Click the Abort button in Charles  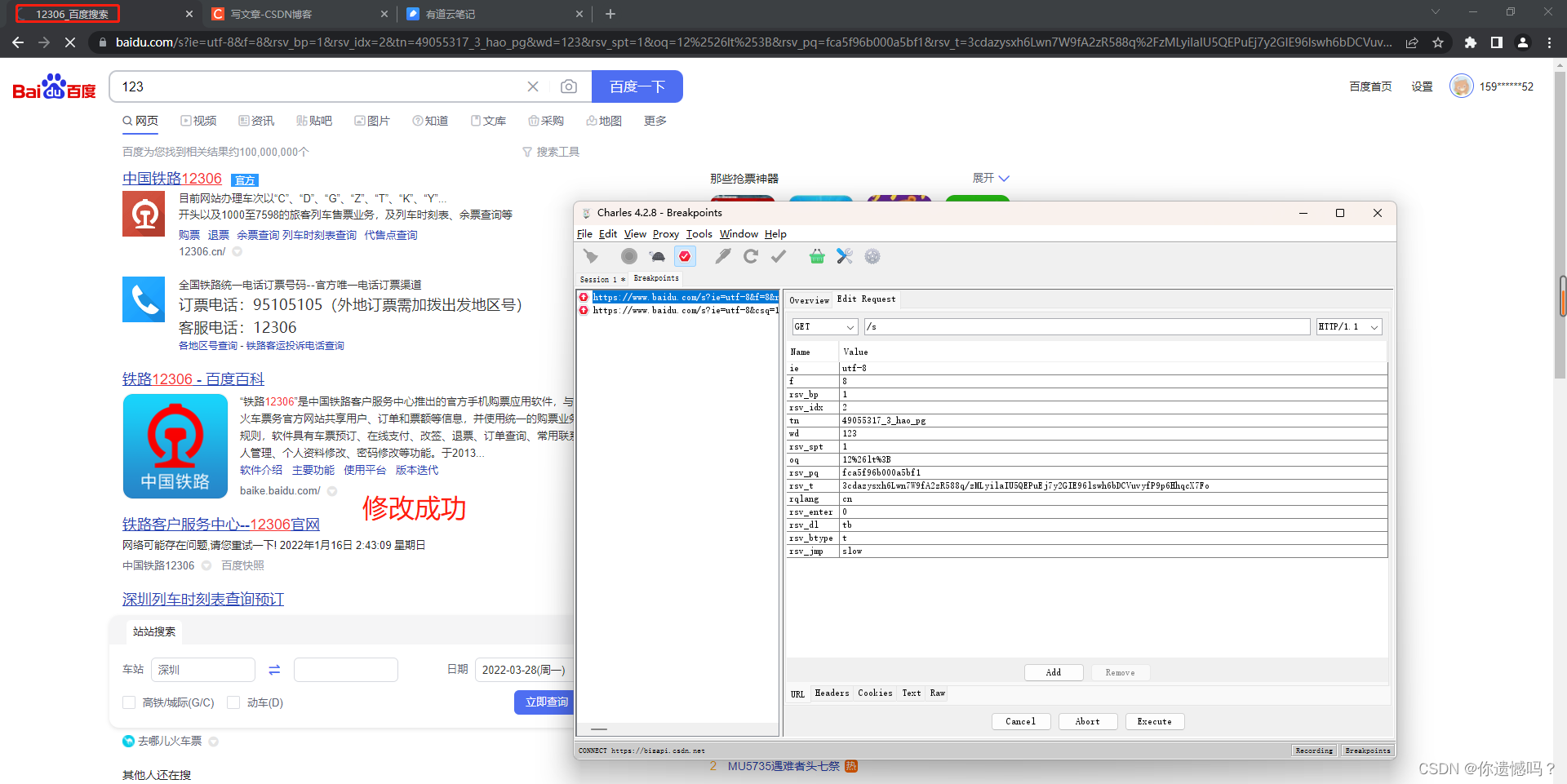pyautogui.click(x=1087, y=721)
